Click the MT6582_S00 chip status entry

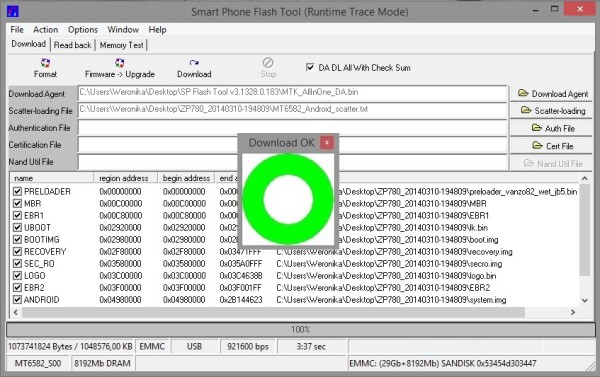[38, 363]
